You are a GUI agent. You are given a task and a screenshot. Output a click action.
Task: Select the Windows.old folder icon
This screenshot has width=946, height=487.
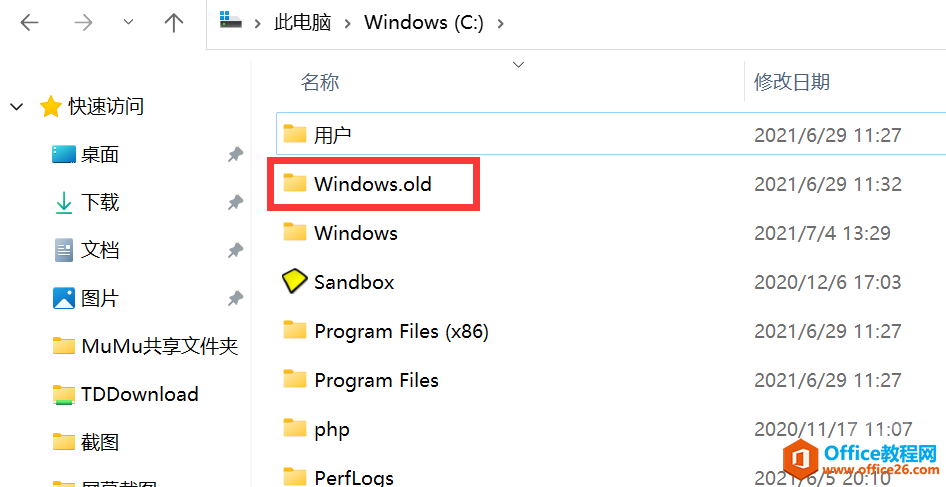coord(294,184)
